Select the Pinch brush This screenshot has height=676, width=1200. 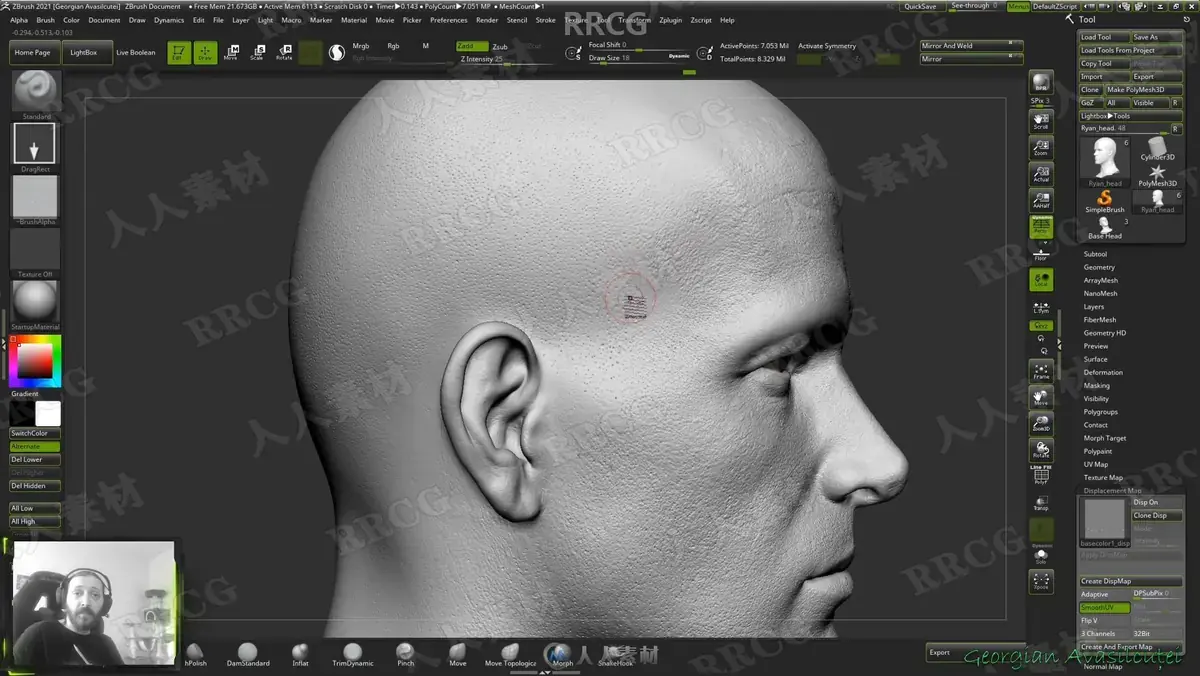pos(405,655)
